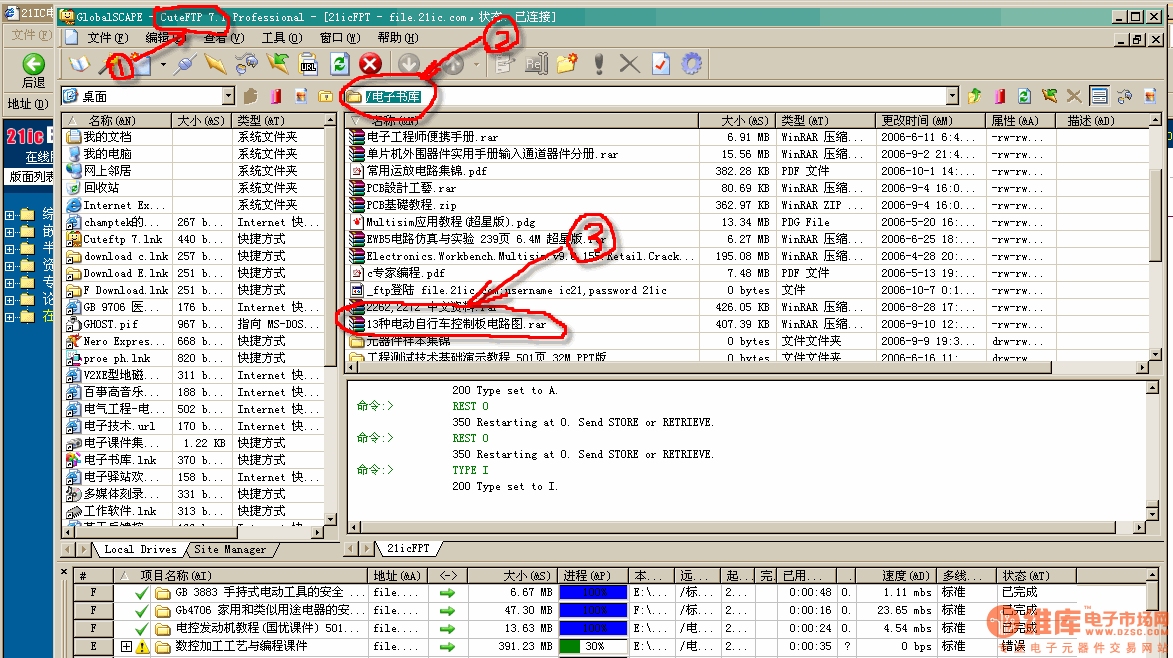Switch to the Site Manager tab

pyautogui.click(x=230, y=549)
